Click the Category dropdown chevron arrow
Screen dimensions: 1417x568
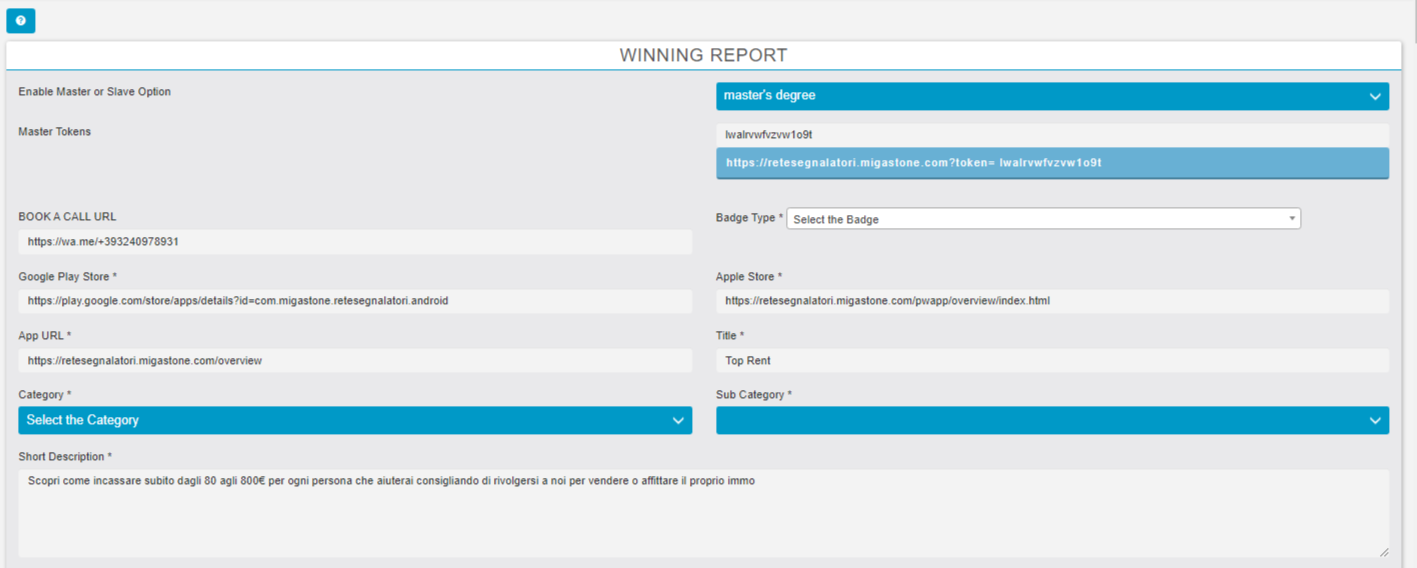[678, 421]
